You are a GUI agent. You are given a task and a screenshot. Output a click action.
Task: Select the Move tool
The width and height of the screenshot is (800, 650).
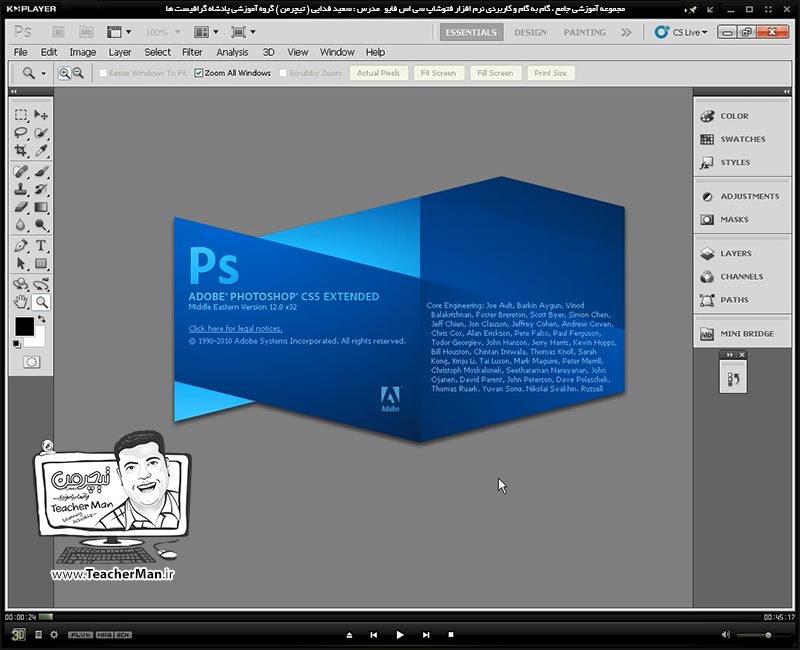point(41,115)
